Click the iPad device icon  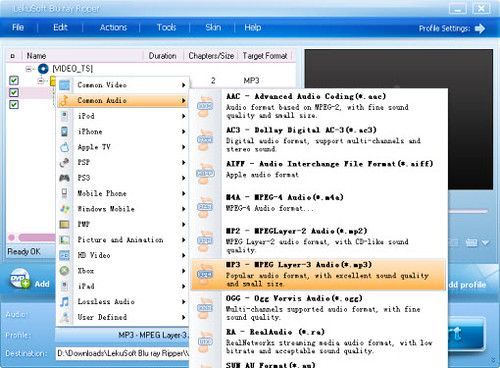pos(65,286)
